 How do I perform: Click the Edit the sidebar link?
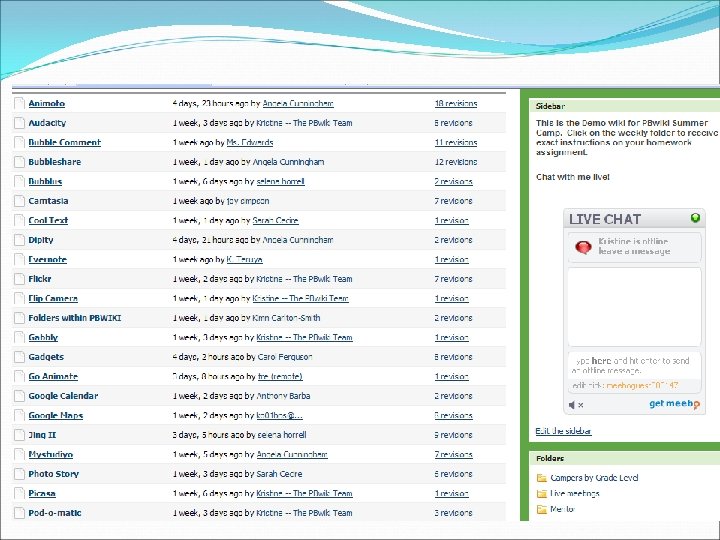tap(563, 431)
